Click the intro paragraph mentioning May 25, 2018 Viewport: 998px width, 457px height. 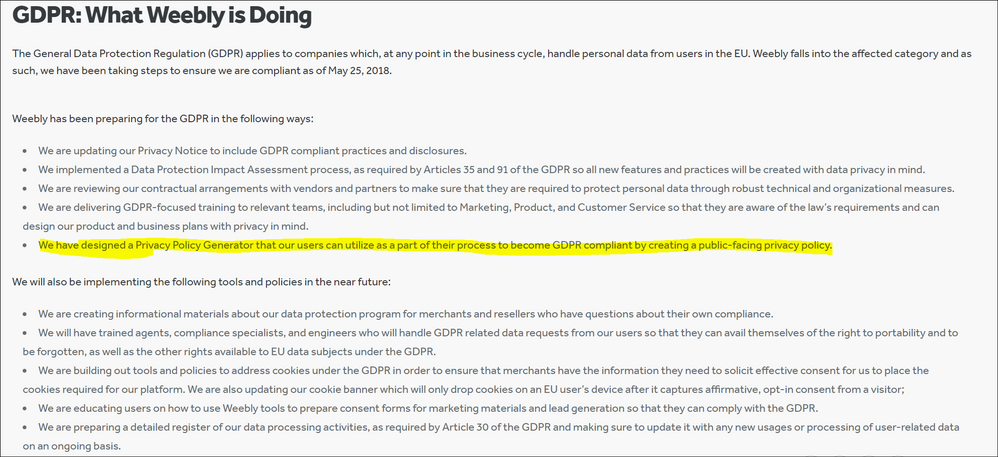(x=491, y=62)
